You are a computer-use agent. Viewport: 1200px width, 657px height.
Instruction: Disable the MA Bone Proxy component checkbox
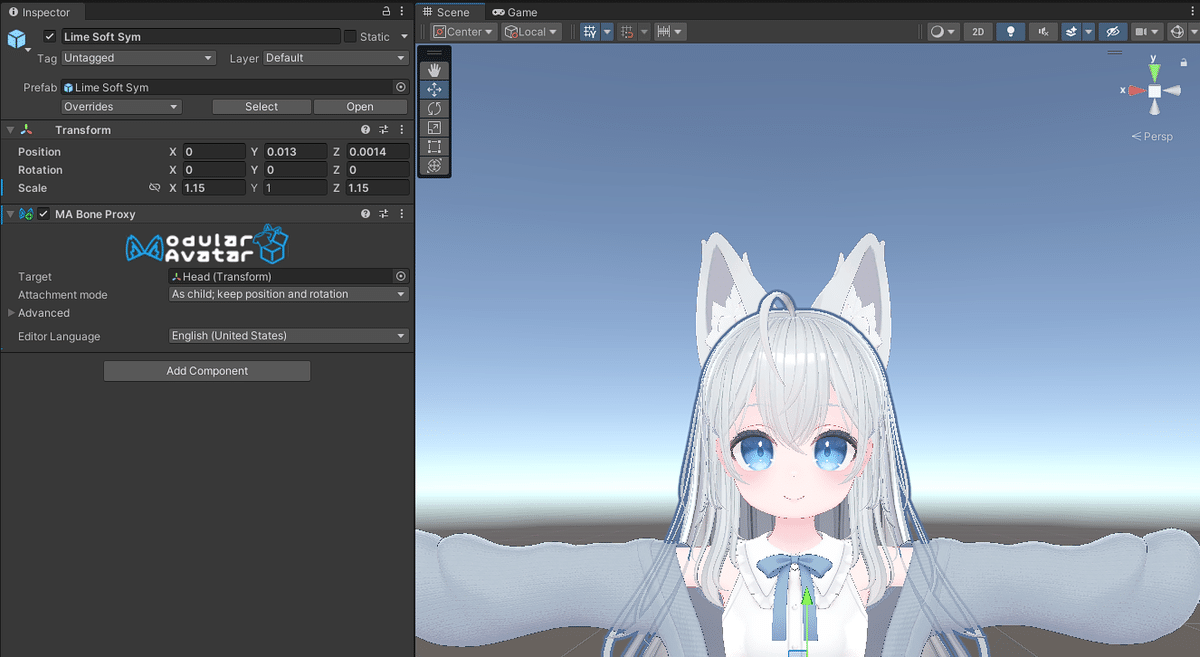(x=44, y=214)
